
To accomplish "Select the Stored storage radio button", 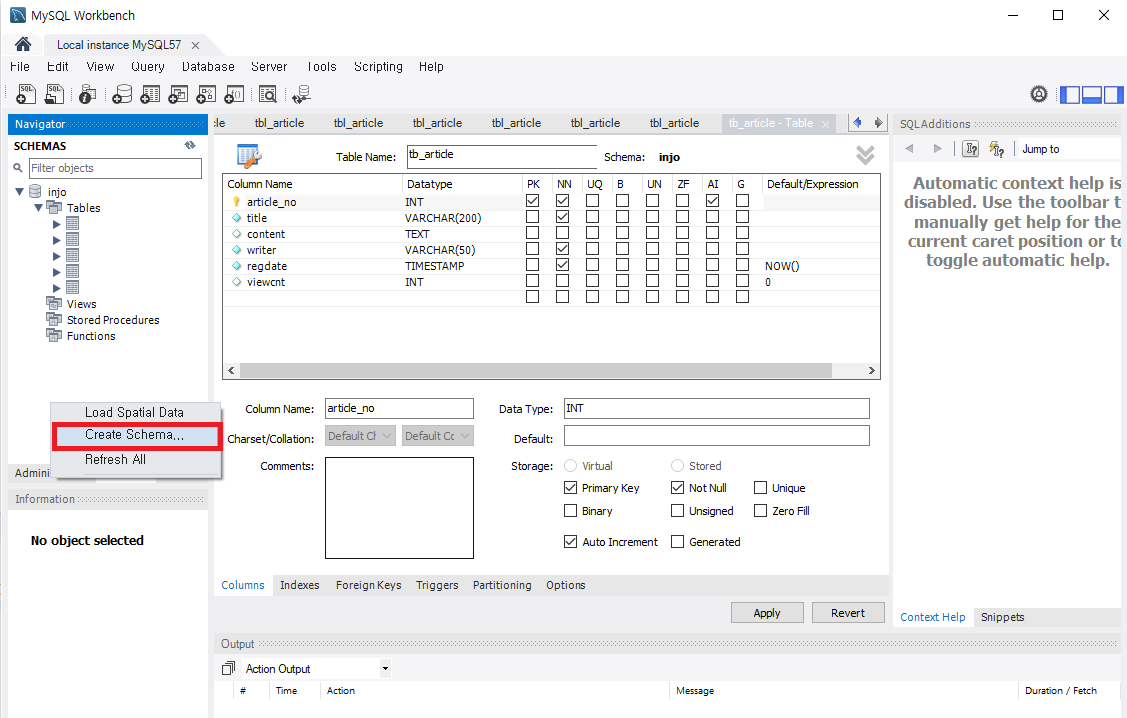I will tap(677, 466).
